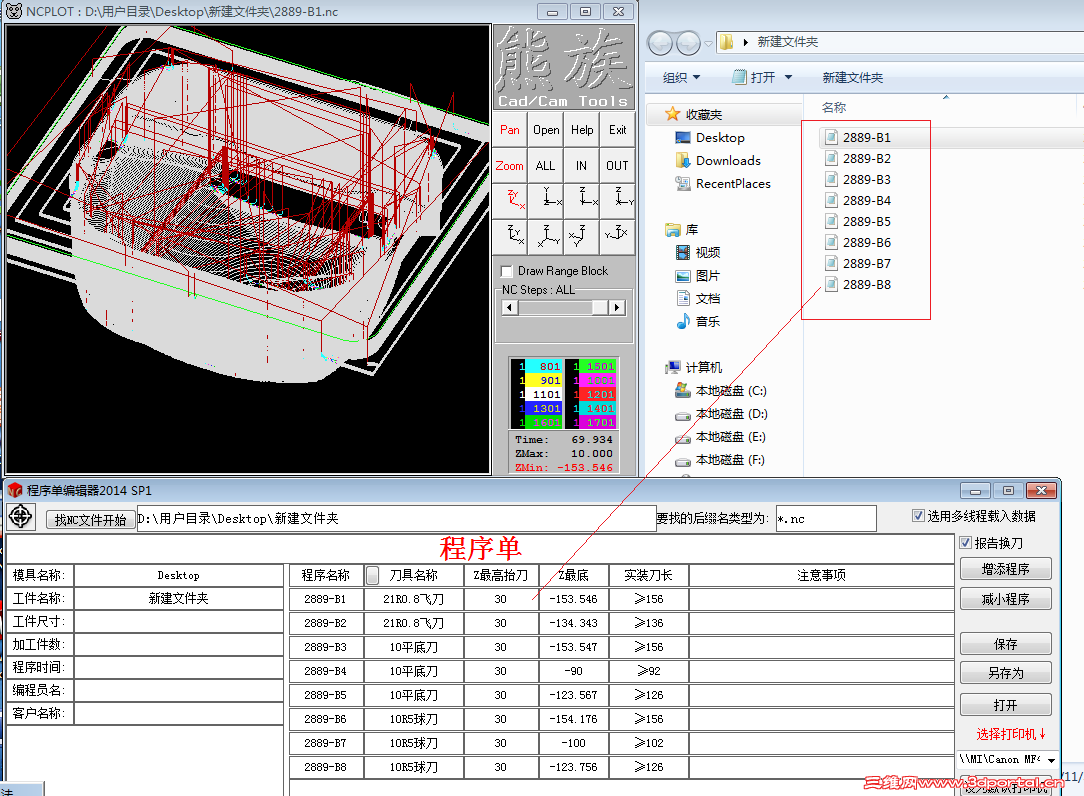Switch to the X-Y top view icon
This screenshot has width=1084, height=796.
click(545, 201)
